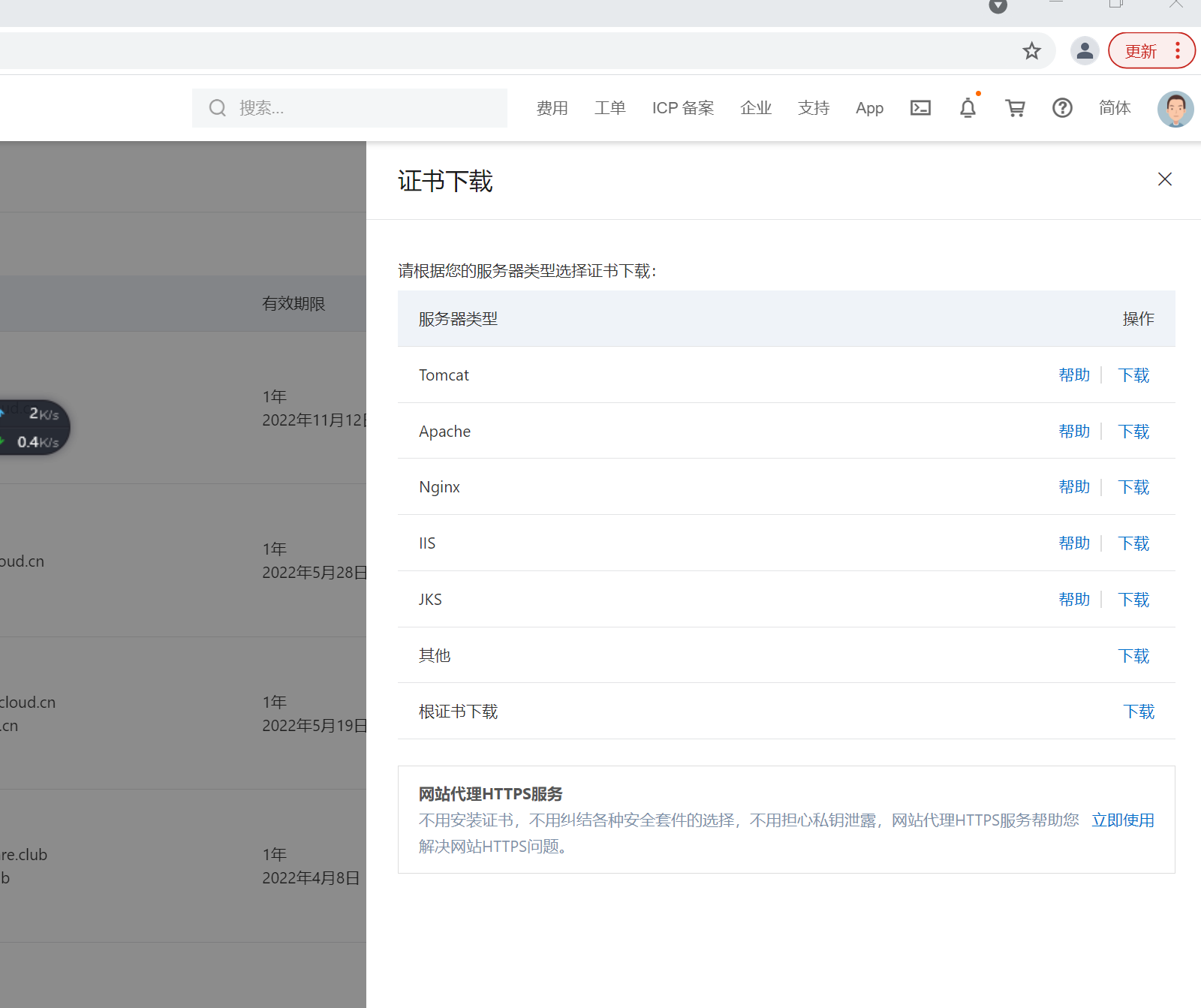This screenshot has width=1201, height=1008.
Task: Download the Nginx certificate
Action: click(x=1133, y=486)
